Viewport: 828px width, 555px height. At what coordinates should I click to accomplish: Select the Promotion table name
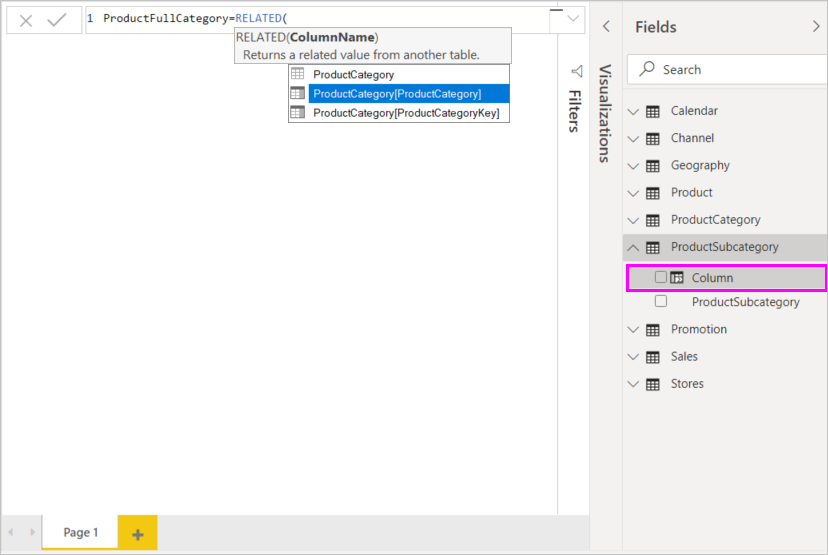[699, 330]
